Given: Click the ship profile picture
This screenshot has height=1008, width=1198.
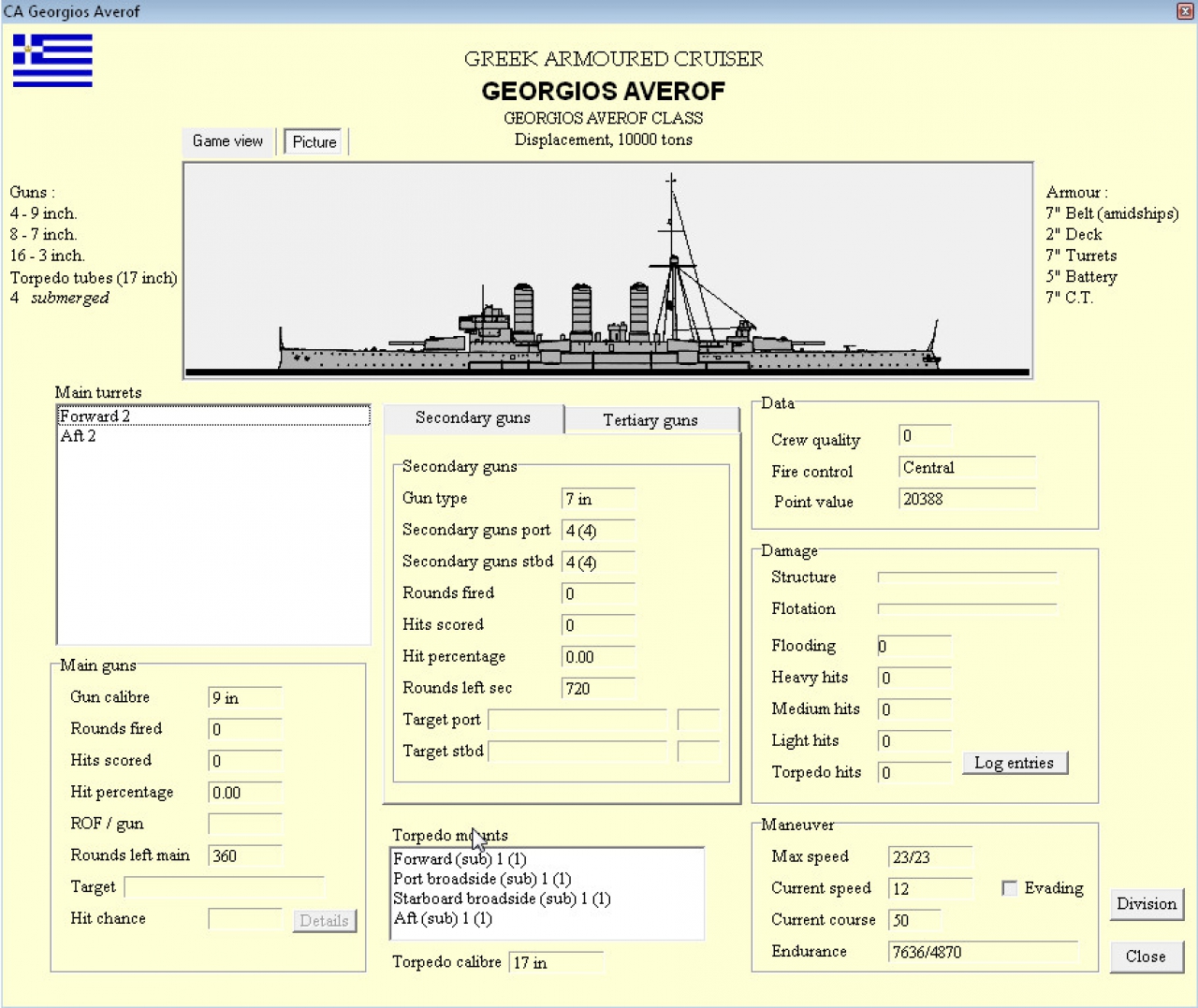Looking at the screenshot, I should tap(608, 270).
